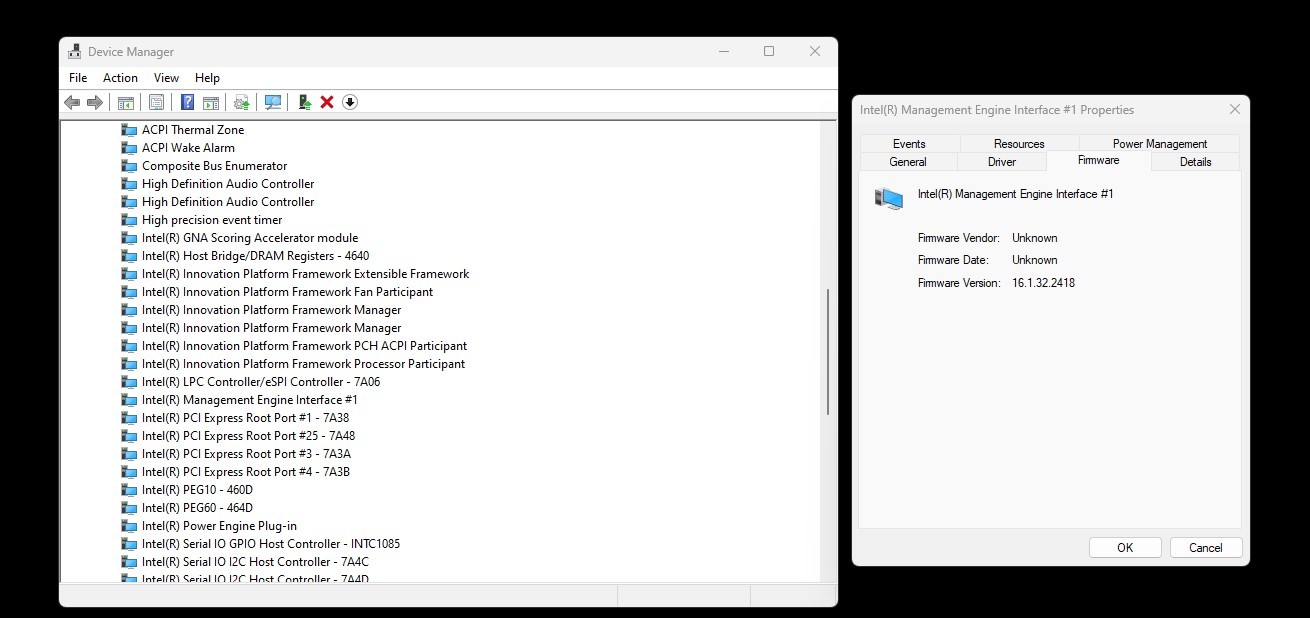The height and width of the screenshot is (618, 1310).
Task: Click the Unknown value beside Firmware Date
Action: [x=1034, y=260]
